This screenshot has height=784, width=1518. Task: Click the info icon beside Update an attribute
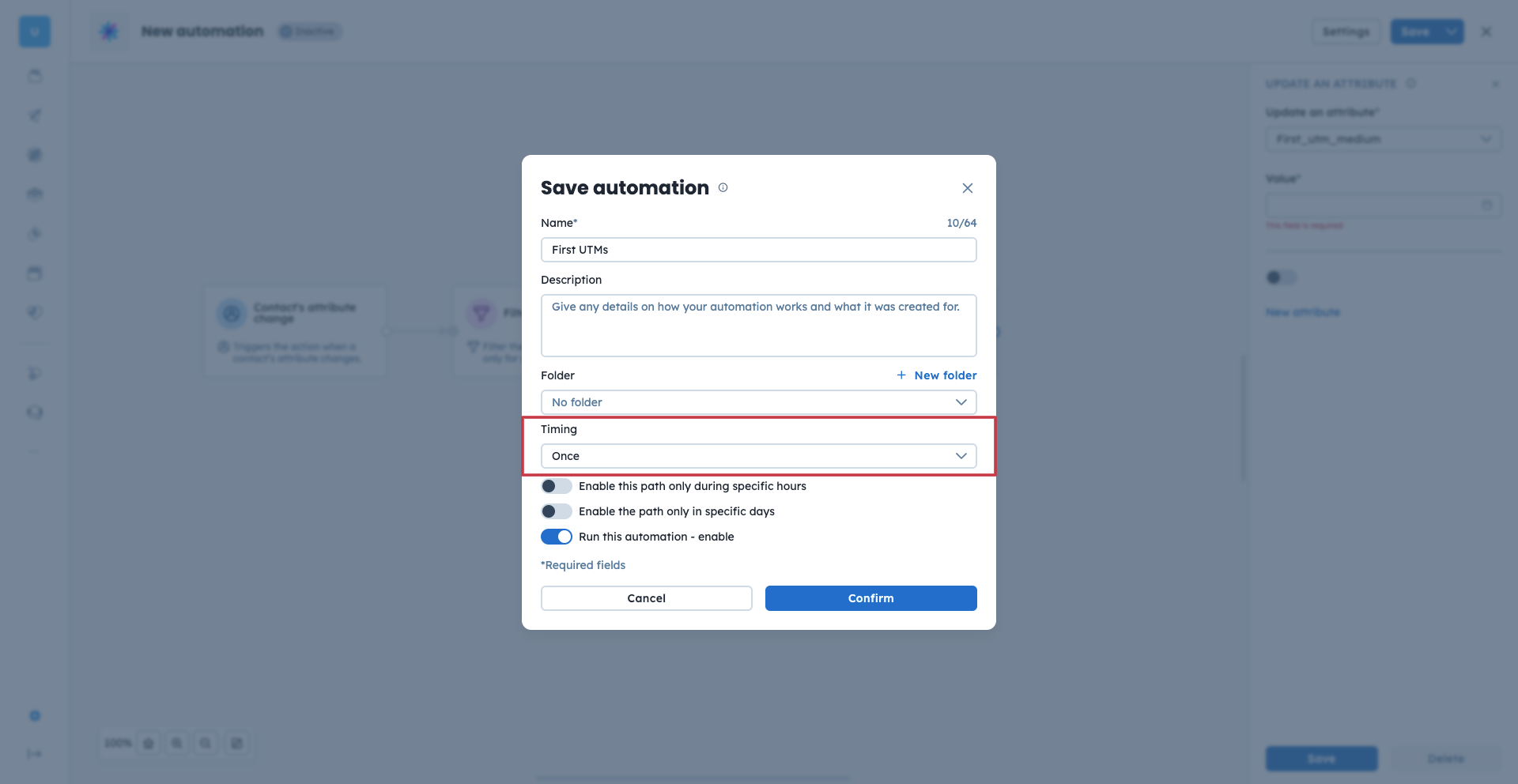[1411, 84]
